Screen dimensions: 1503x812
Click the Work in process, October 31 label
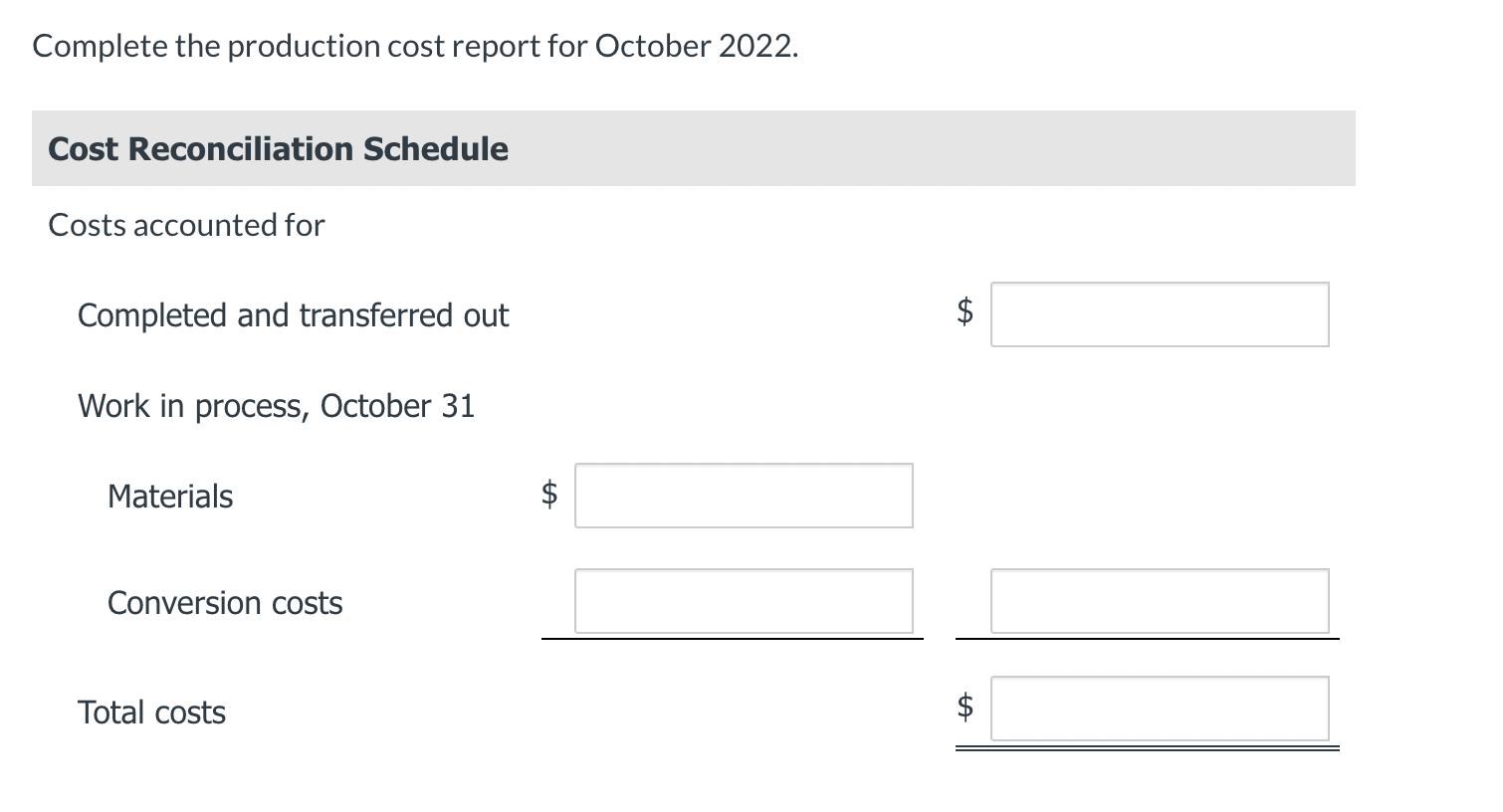pos(278,406)
